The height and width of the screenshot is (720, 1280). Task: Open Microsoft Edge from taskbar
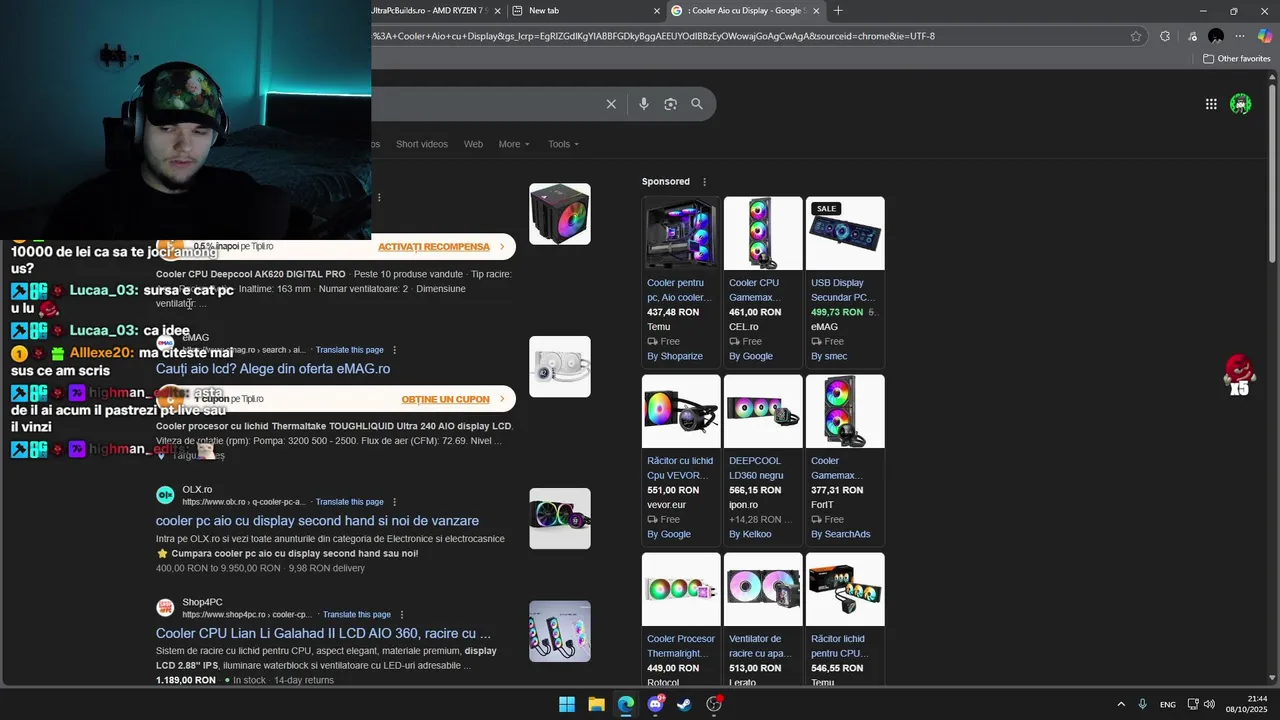tap(626, 704)
